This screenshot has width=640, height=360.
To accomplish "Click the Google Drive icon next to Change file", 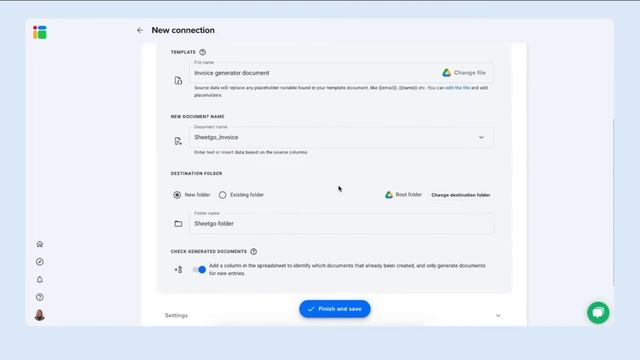I will pyautogui.click(x=447, y=73).
